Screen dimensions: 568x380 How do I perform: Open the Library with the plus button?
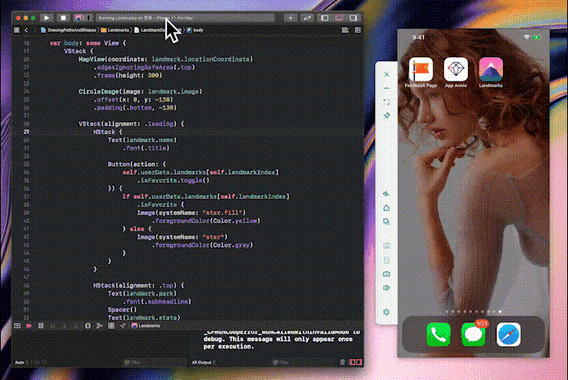(x=290, y=18)
